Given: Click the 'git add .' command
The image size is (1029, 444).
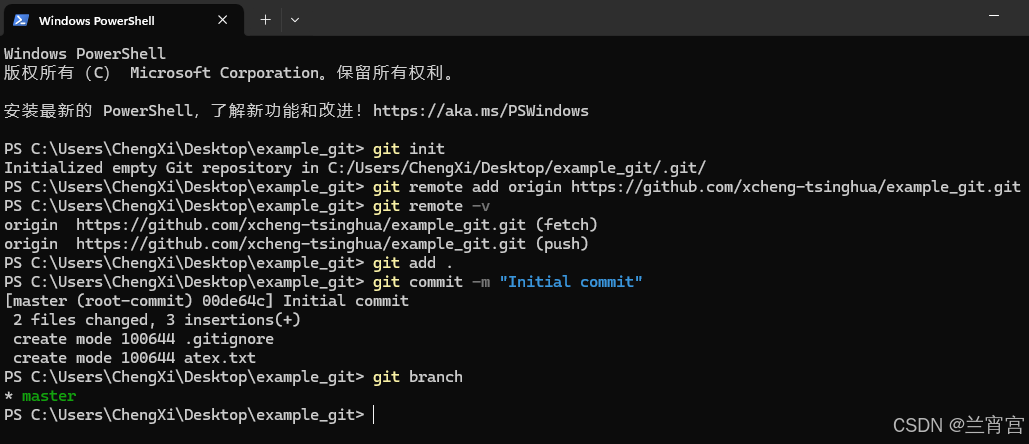Looking at the screenshot, I should click(x=413, y=263).
